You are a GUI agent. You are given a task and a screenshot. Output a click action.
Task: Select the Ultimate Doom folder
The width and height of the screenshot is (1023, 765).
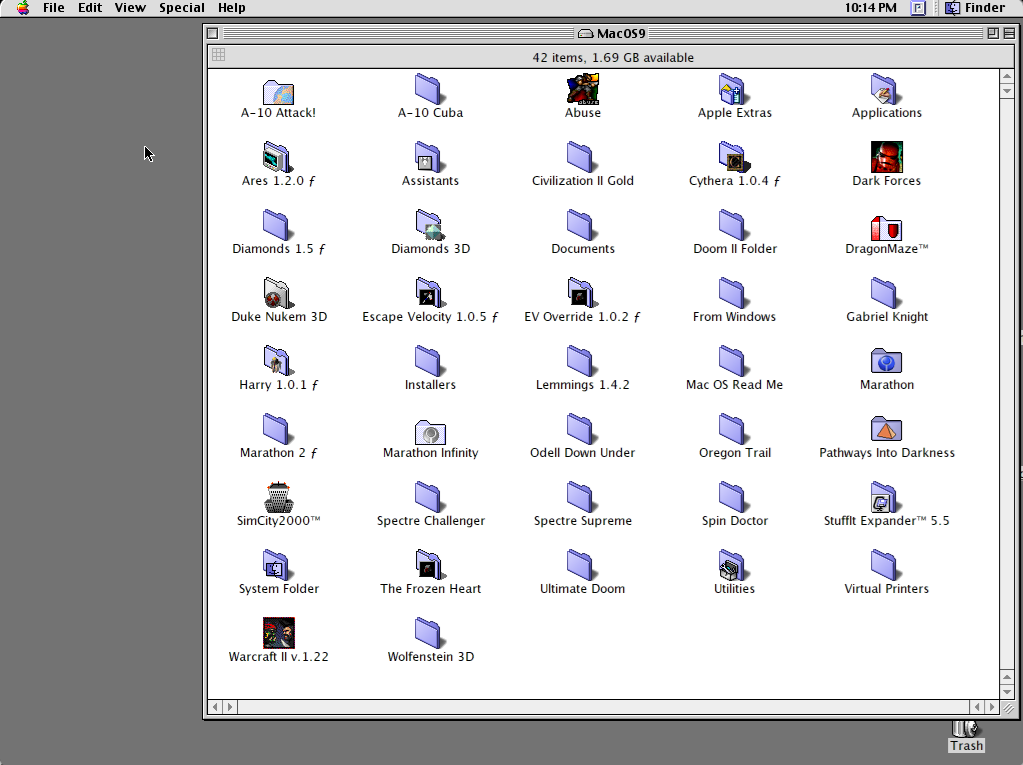point(581,565)
